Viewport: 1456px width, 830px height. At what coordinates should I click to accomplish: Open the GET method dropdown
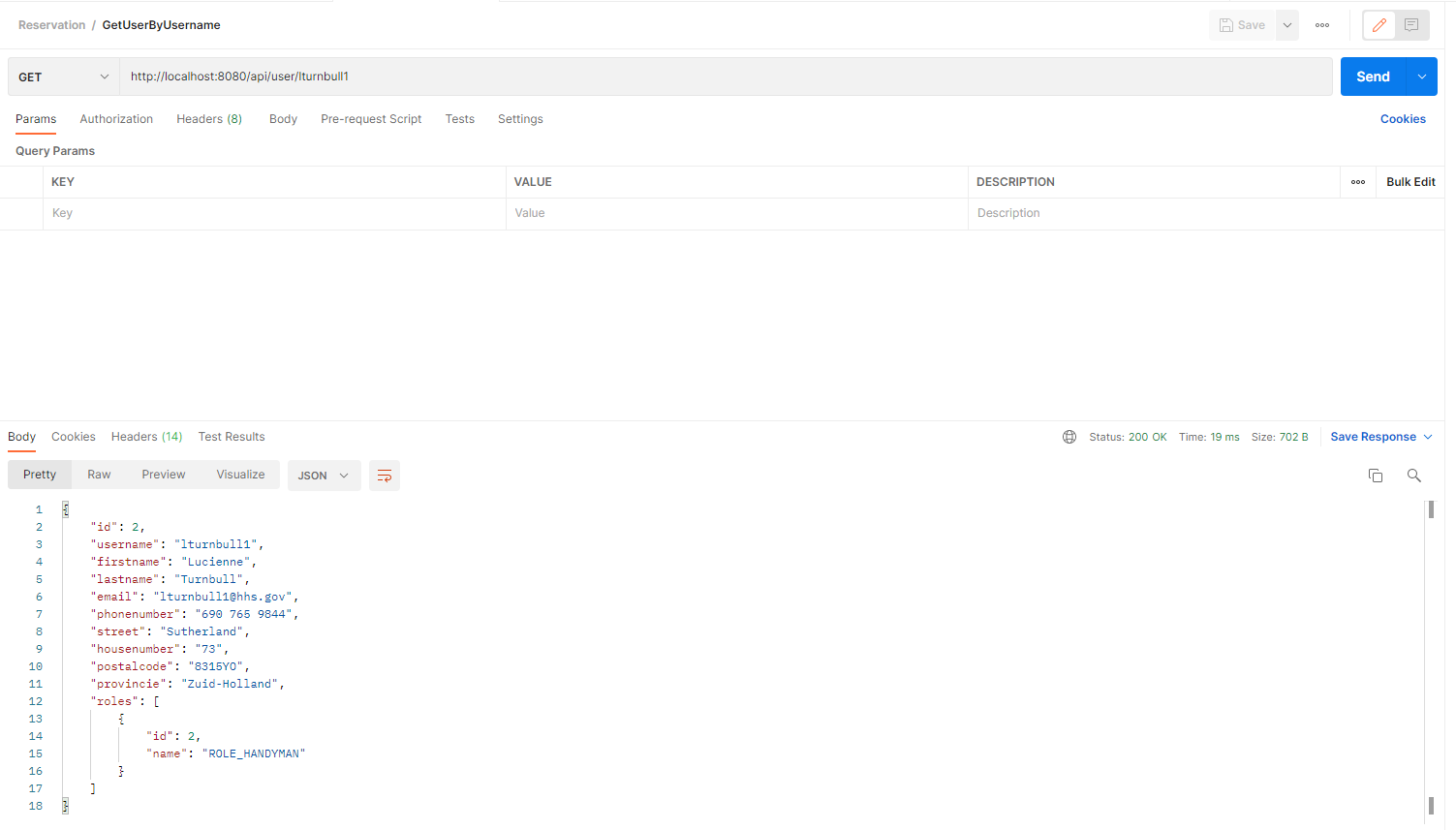64,77
